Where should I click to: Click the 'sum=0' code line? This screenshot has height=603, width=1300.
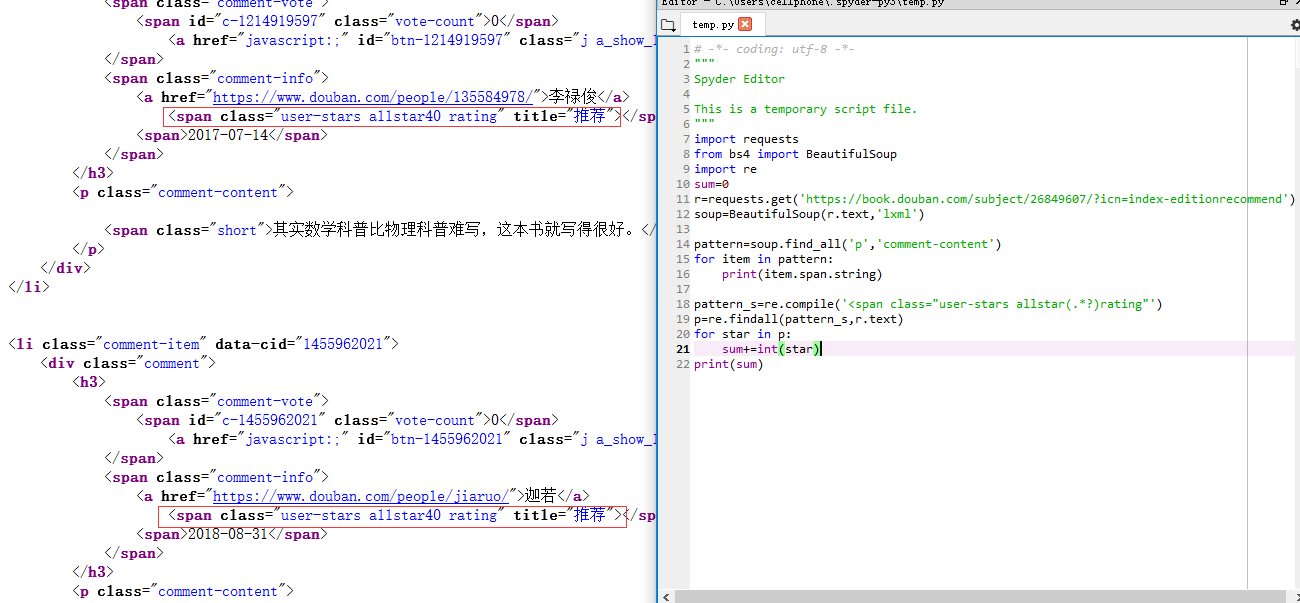[711, 184]
